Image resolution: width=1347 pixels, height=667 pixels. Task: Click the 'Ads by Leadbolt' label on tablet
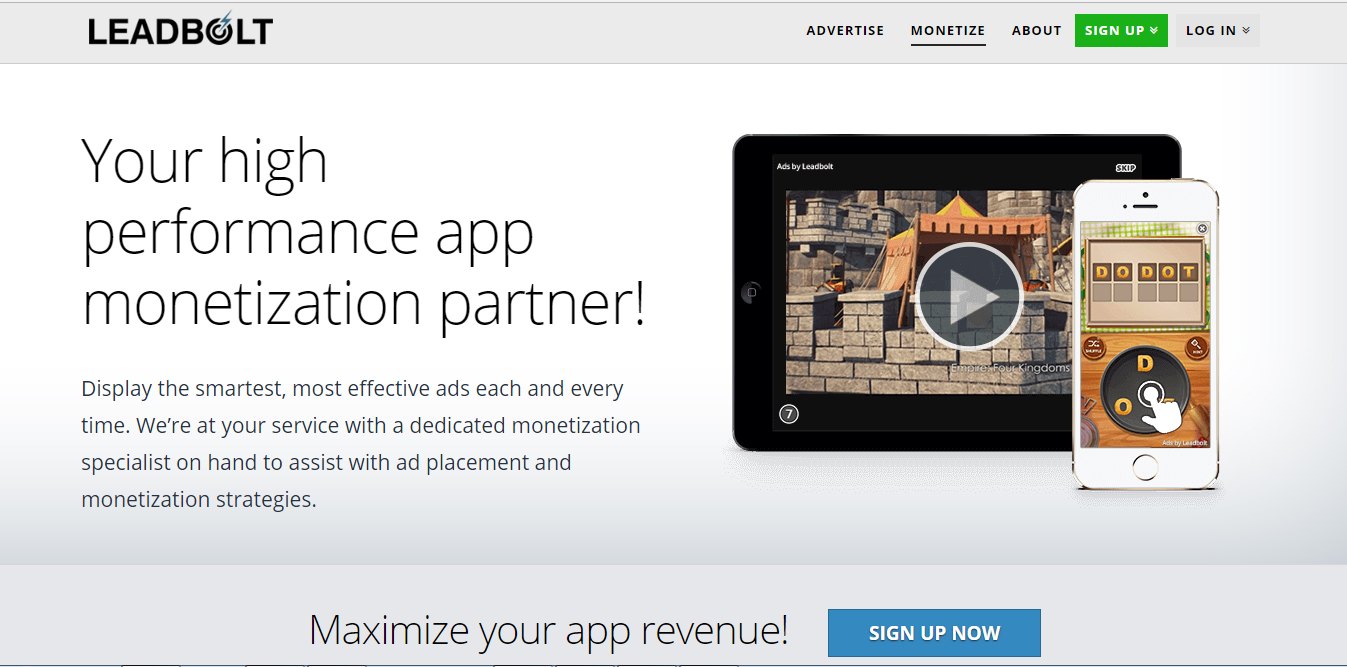(x=805, y=167)
